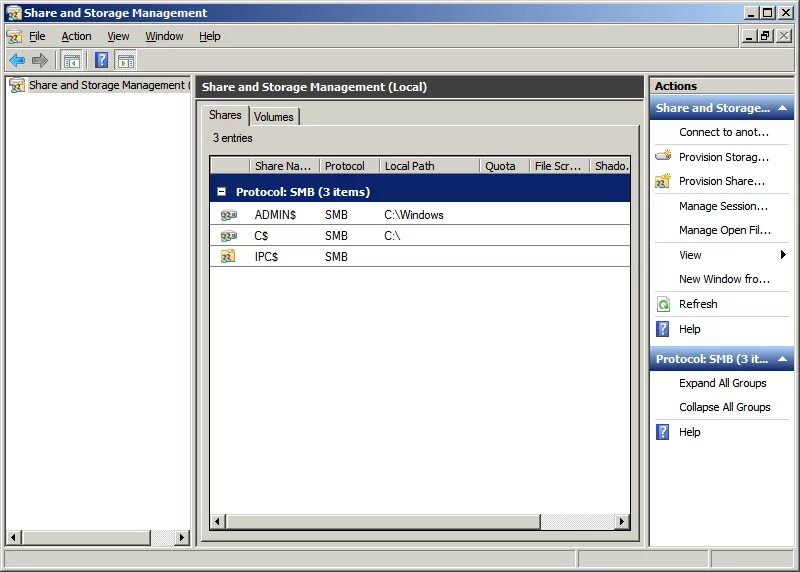Click tree pane scrollbar right arrow
This screenshot has height=572, width=800.
coord(181,537)
